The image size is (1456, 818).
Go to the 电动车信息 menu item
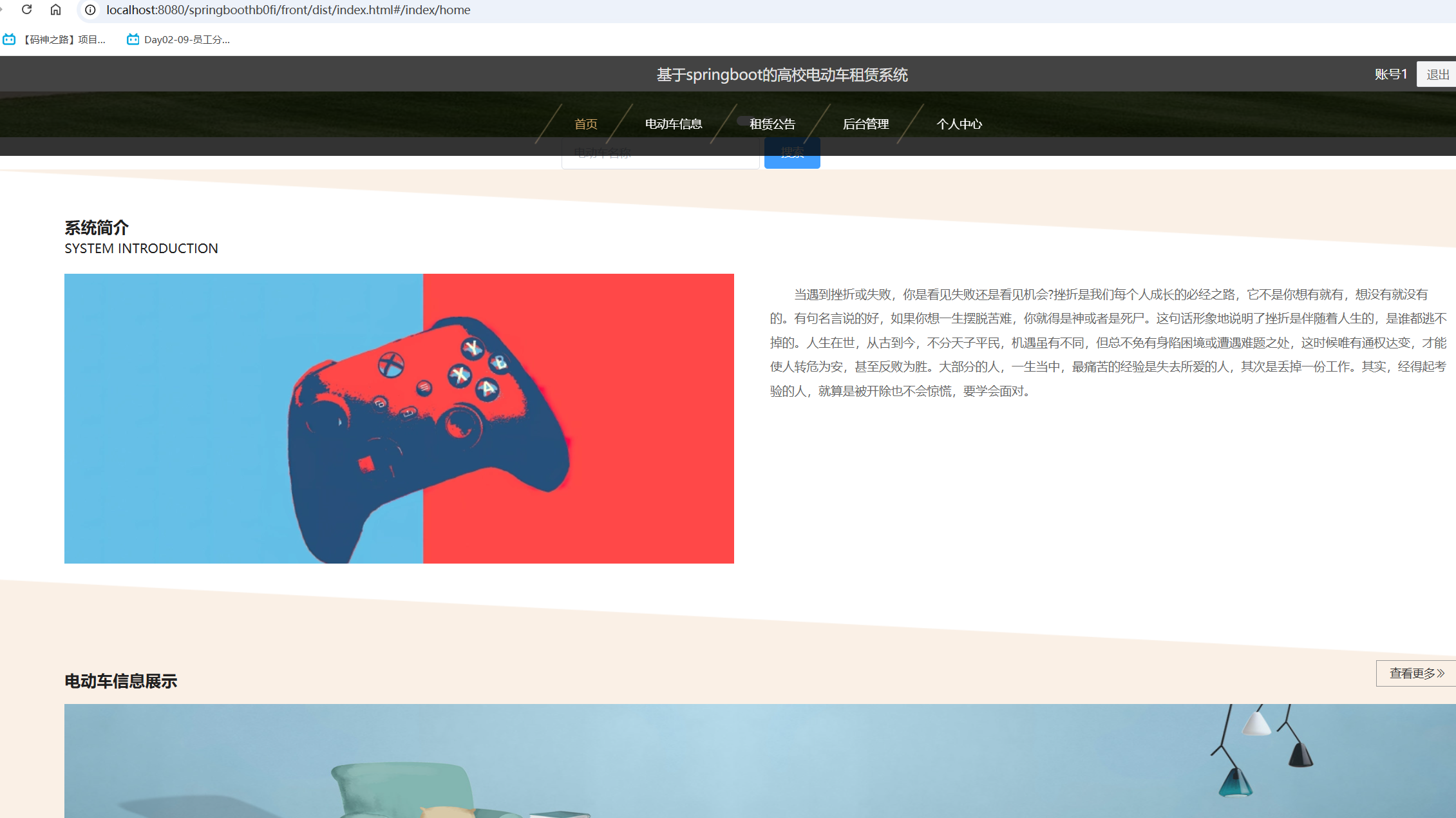pos(673,124)
